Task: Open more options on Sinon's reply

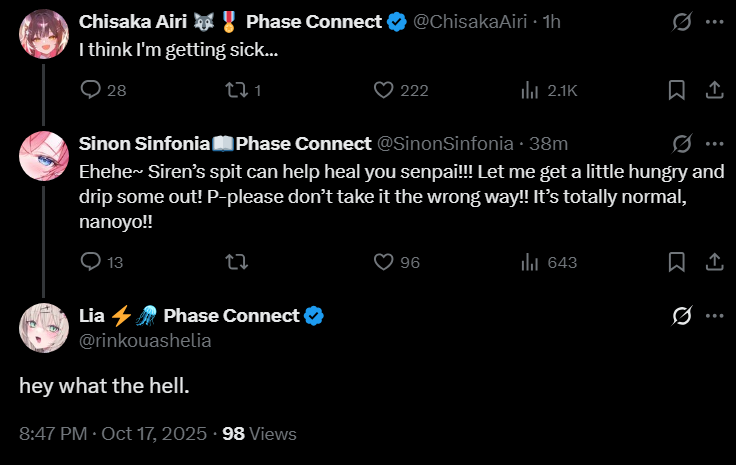Action: [715, 143]
